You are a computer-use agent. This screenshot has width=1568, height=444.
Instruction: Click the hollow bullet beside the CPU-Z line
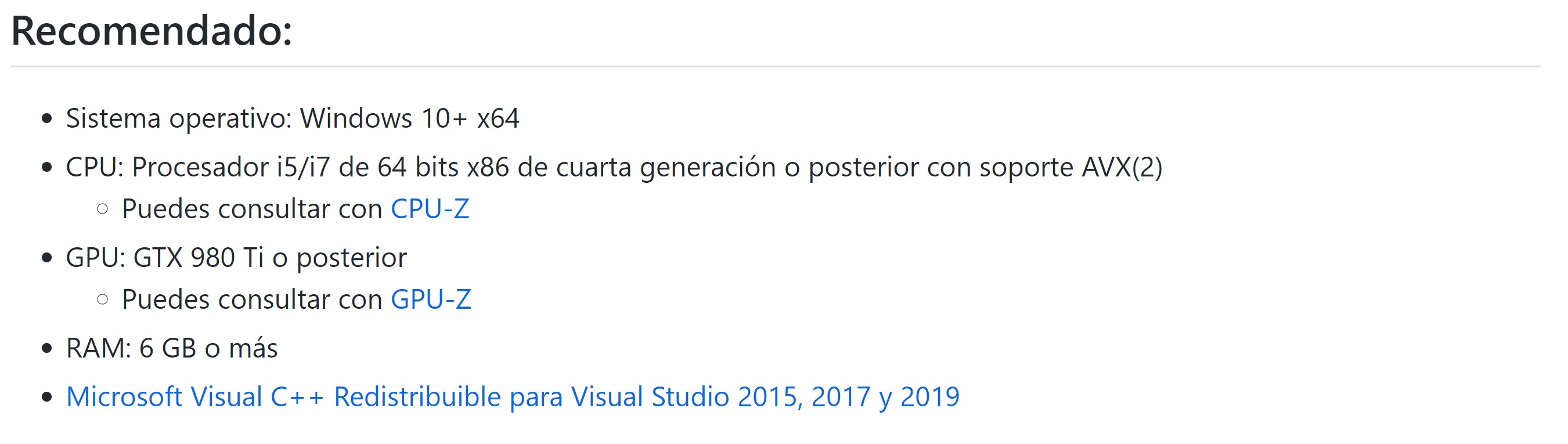[103, 209]
